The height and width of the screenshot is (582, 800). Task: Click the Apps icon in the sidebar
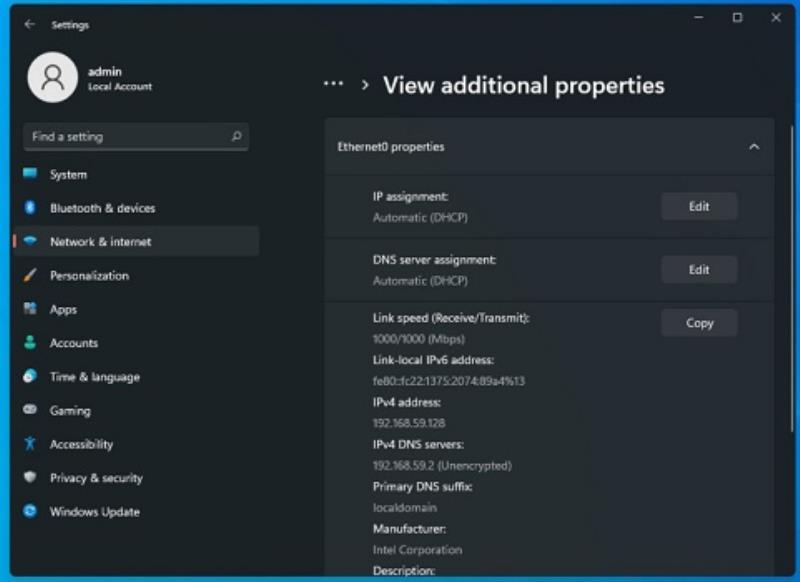(30, 309)
